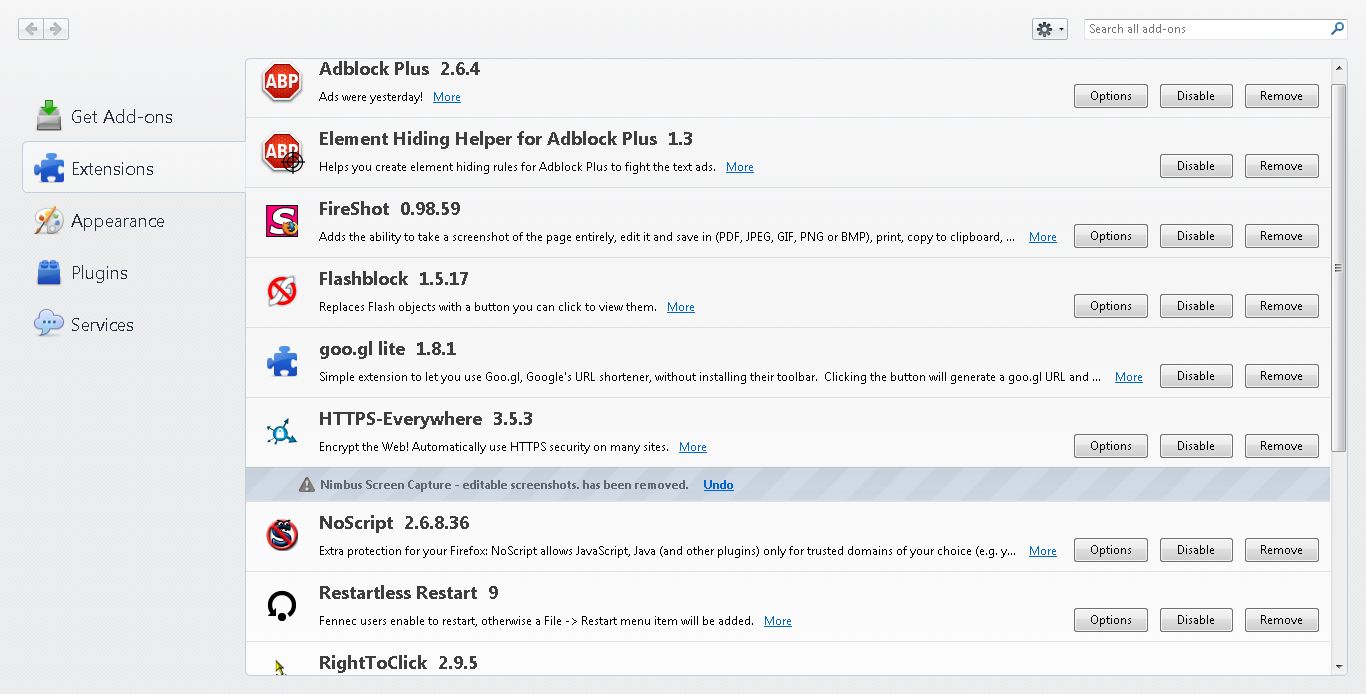Disable Element Hiding Helper
This screenshot has height=694, width=1366.
pos(1196,166)
